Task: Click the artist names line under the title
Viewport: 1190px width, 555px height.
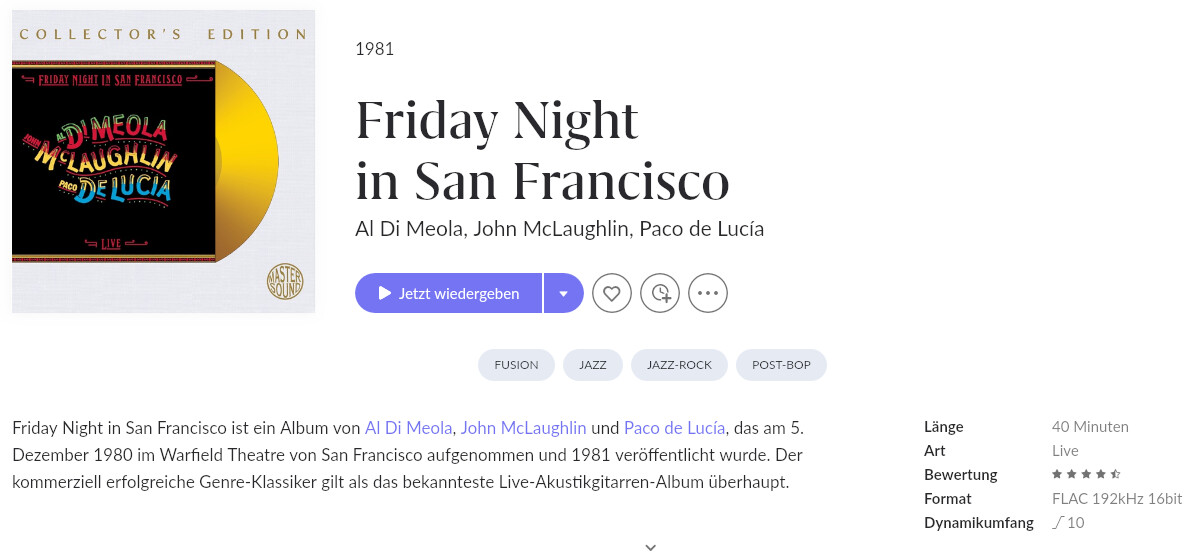Action: click(559, 229)
